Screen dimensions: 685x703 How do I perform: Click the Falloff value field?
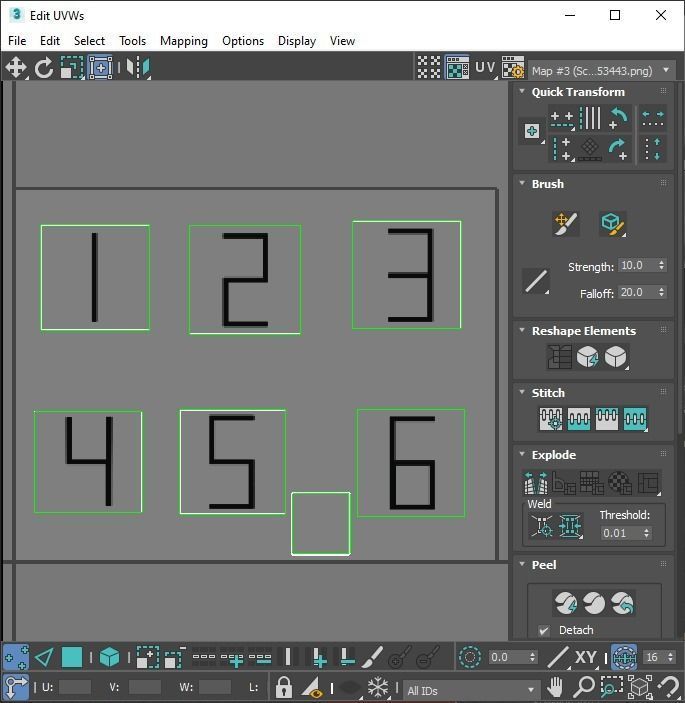(x=637, y=292)
